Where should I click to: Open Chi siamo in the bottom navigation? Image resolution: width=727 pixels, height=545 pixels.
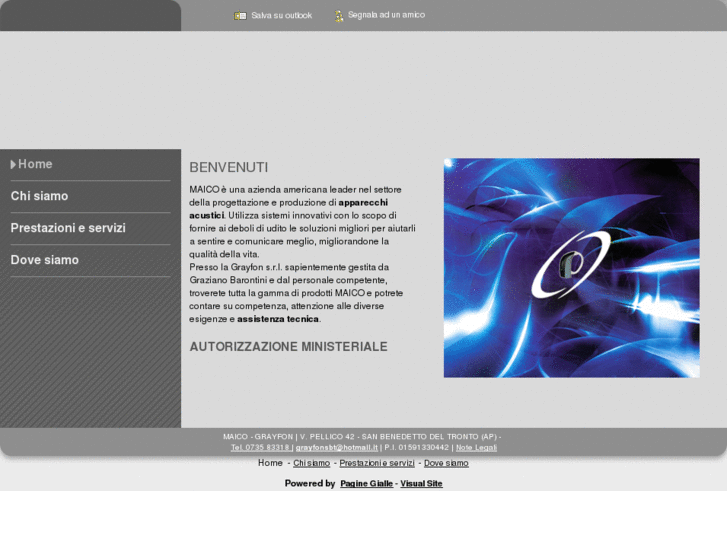point(312,463)
